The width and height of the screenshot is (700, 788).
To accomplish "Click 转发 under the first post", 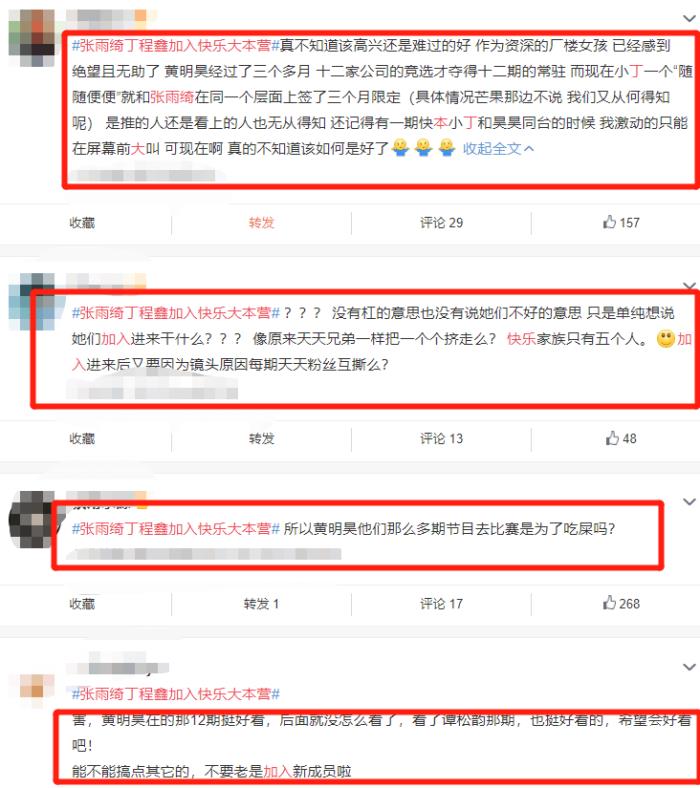I will point(261,223).
